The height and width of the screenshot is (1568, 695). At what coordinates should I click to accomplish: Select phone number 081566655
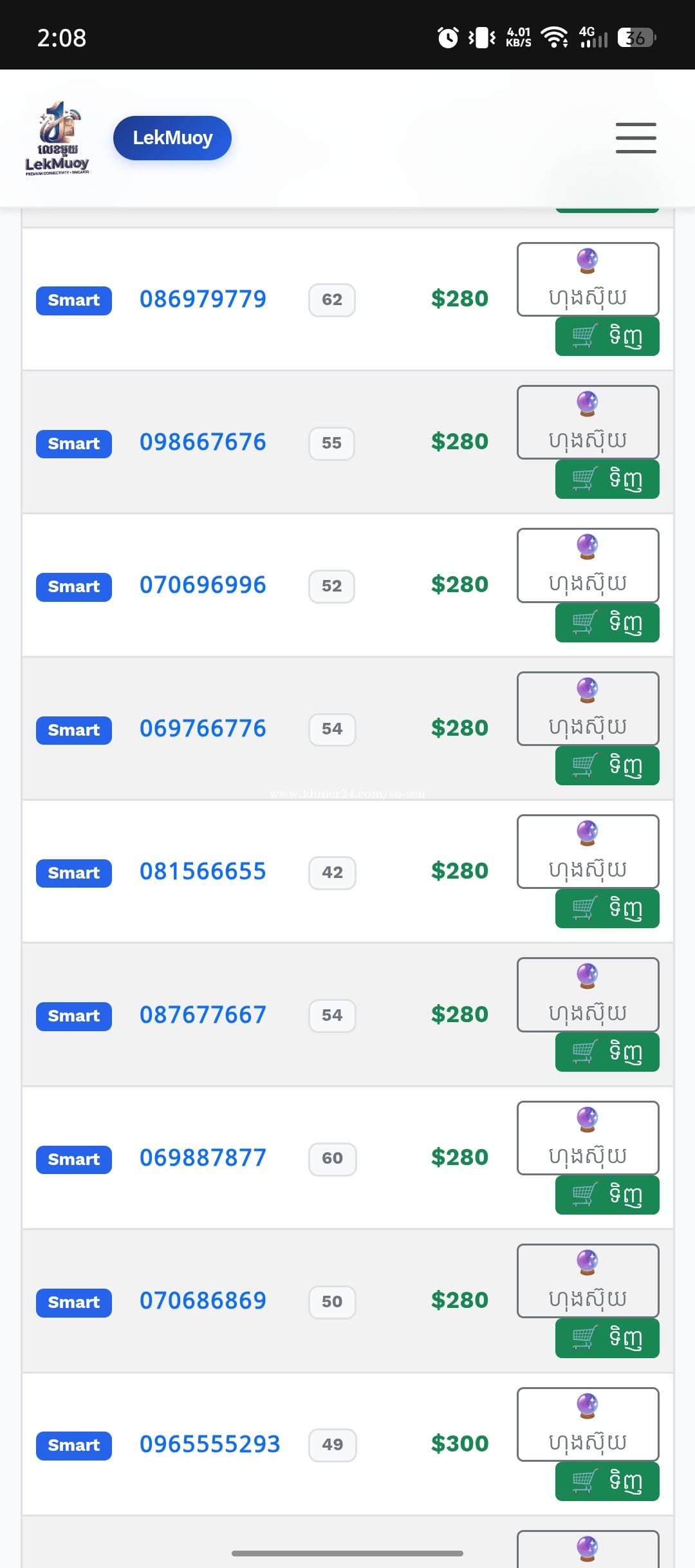[203, 872]
